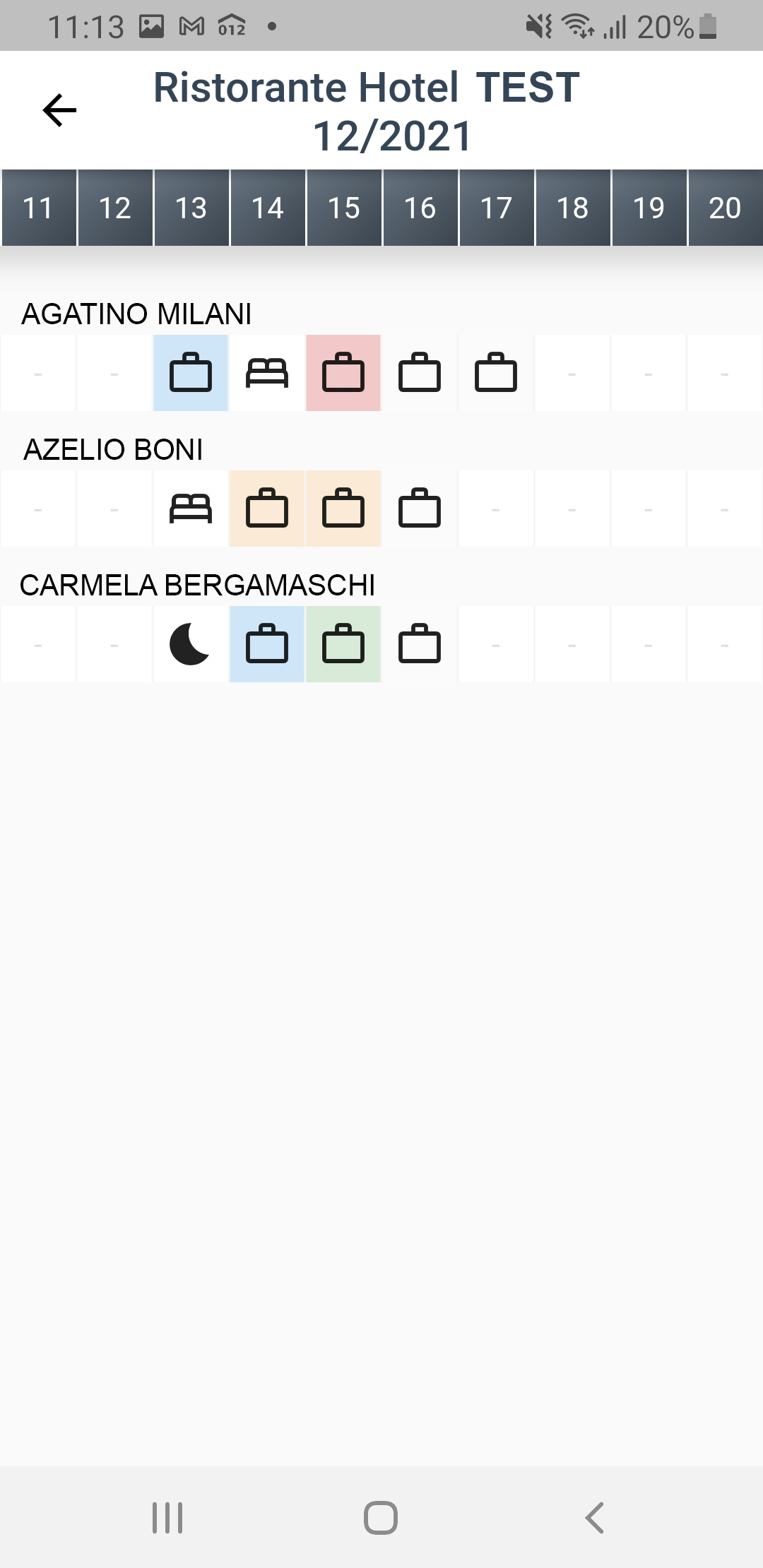This screenshot has width=763, height=1568.
Task: Select Agatino Milani's bed rest-day icon
Action: click(267, 373)
